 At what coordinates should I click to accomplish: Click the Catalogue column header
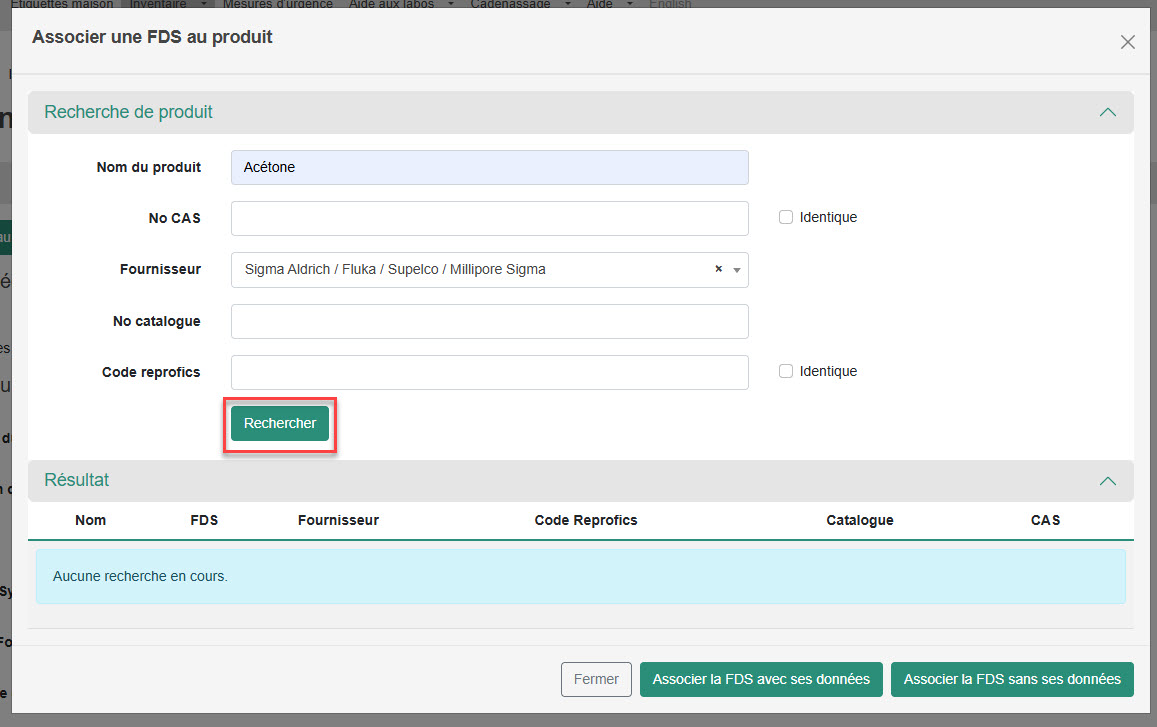pyautogui.click(x=860, y=520)
